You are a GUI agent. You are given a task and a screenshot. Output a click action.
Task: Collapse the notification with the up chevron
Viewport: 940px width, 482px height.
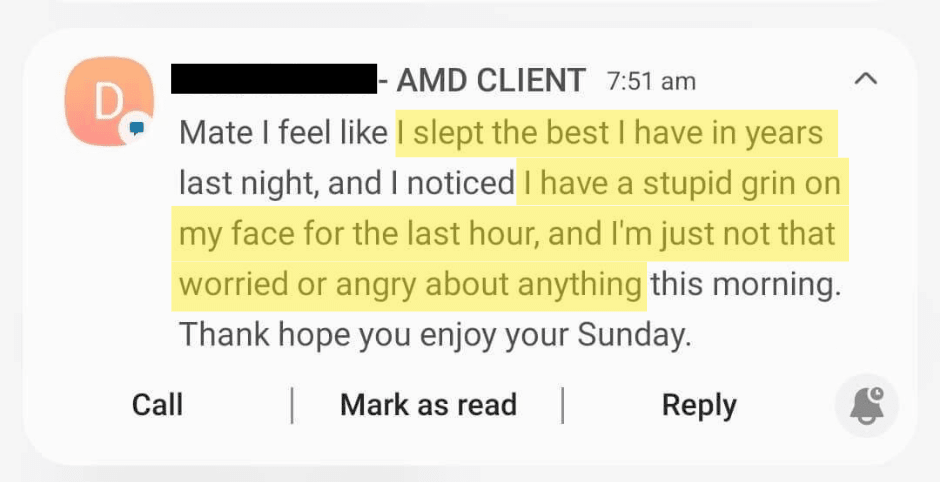866,79
